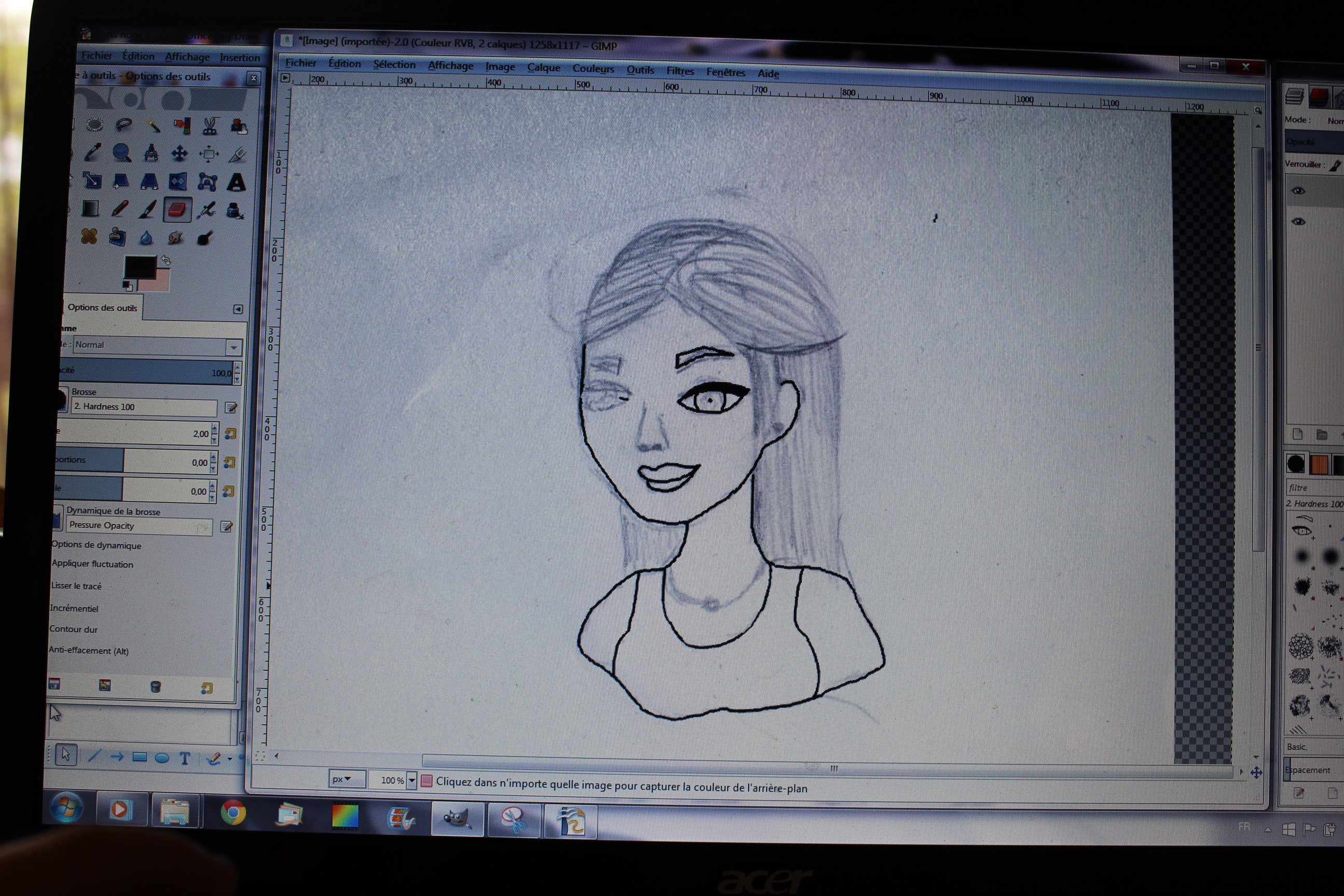1344x896 pixels.
Task: Select the Eraser tool
Action: [x=177, y=209]
